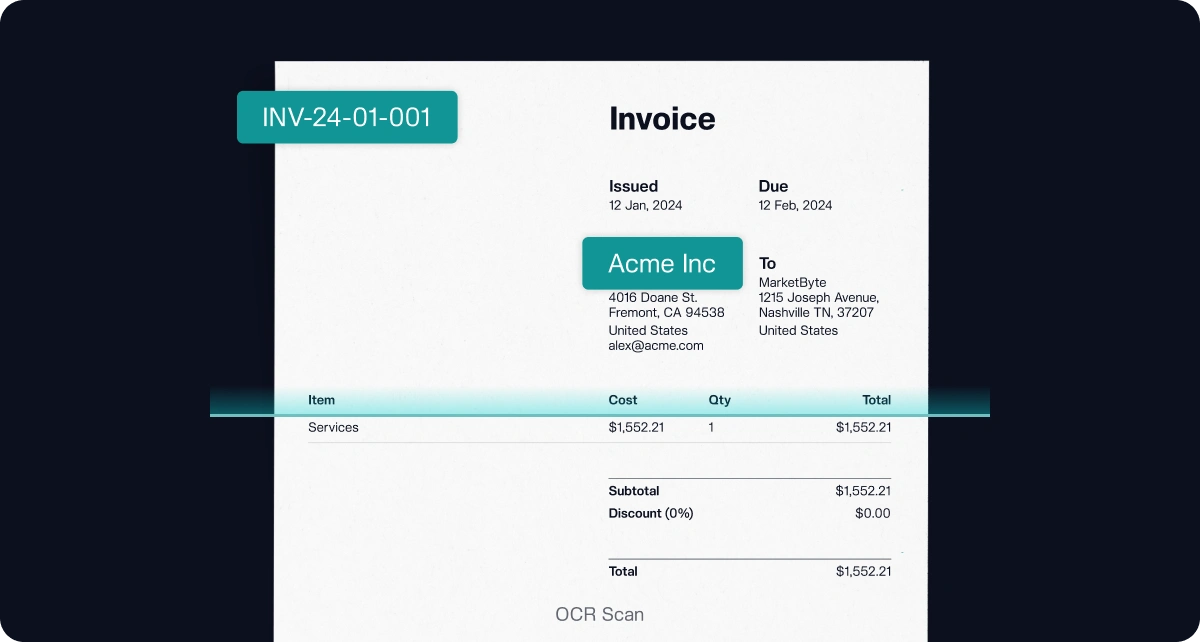Click the MarketByte recipient name
1200x642 pixels.
coord(792,283)
